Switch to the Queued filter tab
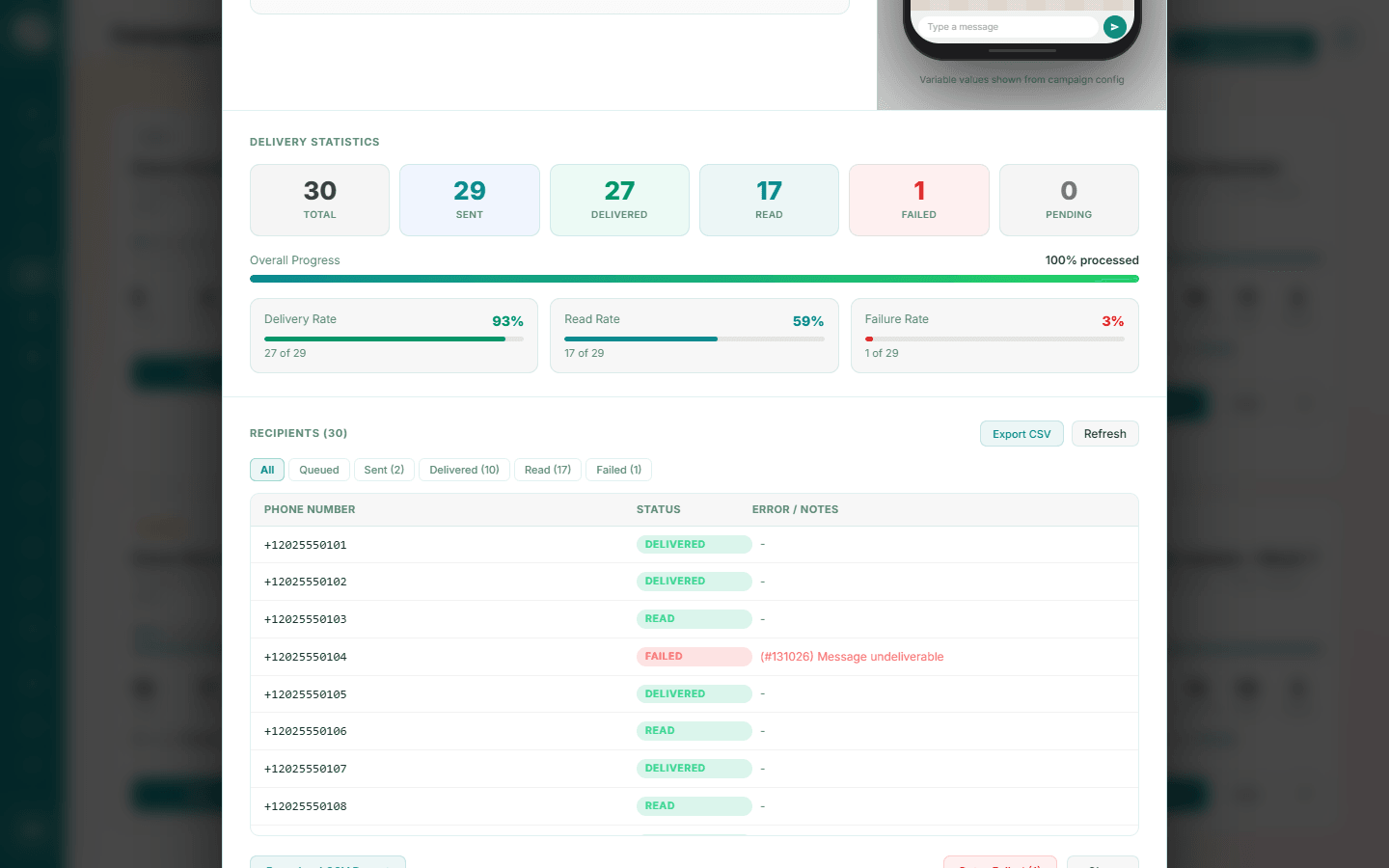This screenshot has width=1389, height=868. 319,470
